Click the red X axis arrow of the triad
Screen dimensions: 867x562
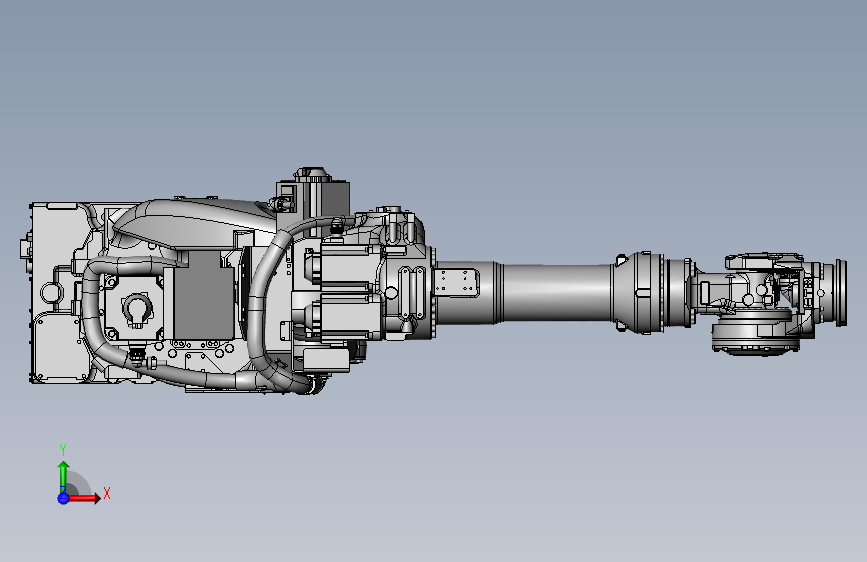tap(85, 498)
